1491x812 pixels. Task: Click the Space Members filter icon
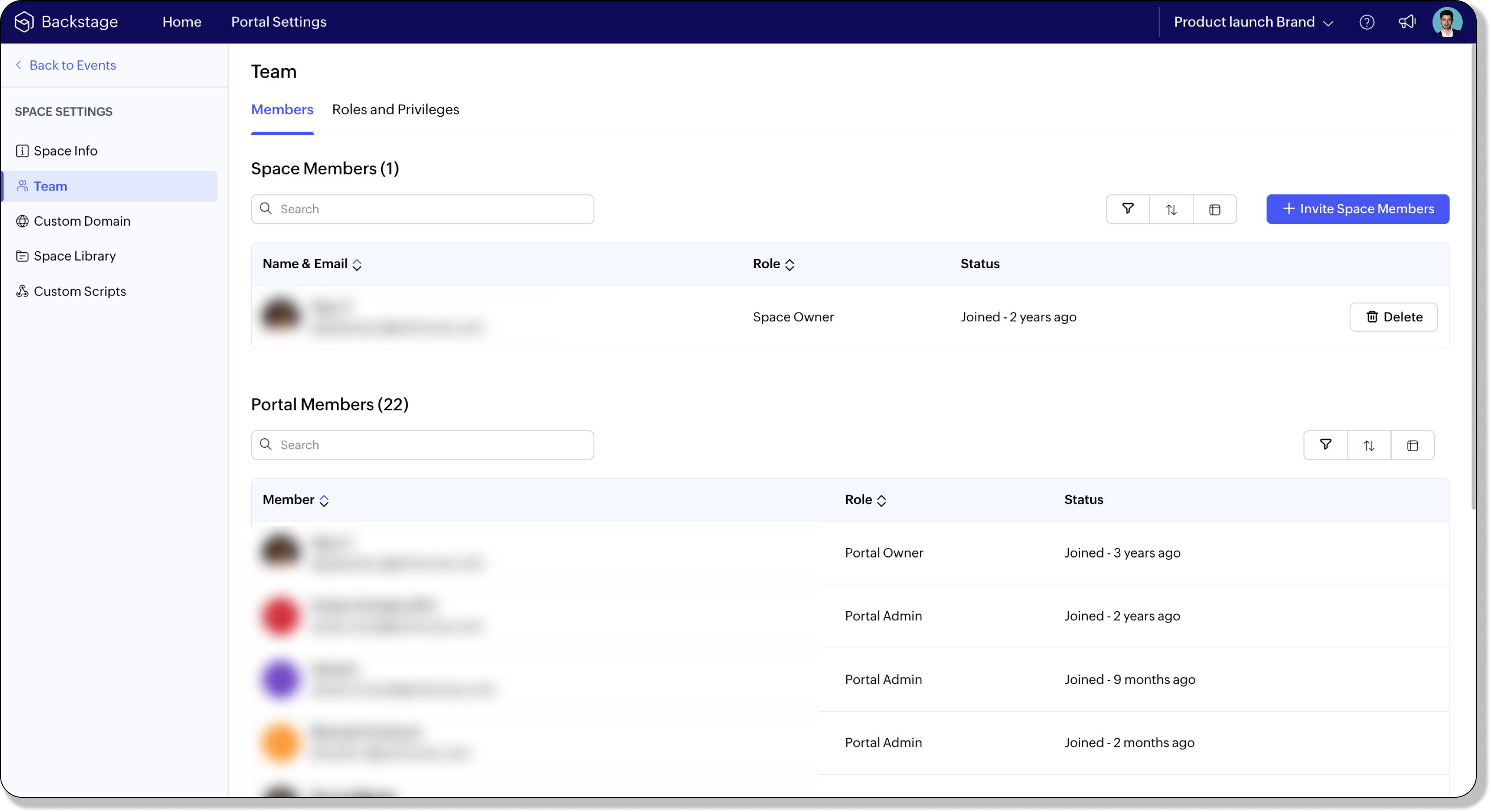1128,209
